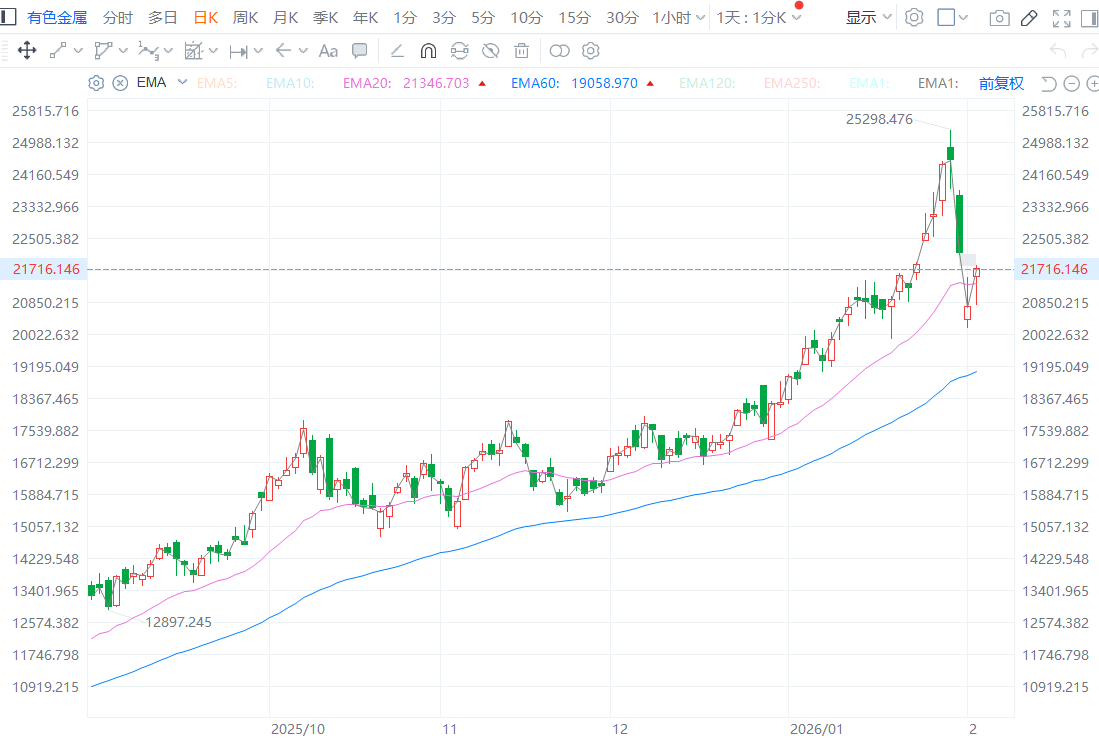Expand polygon tool dropdown arrow

coord(123,50)
